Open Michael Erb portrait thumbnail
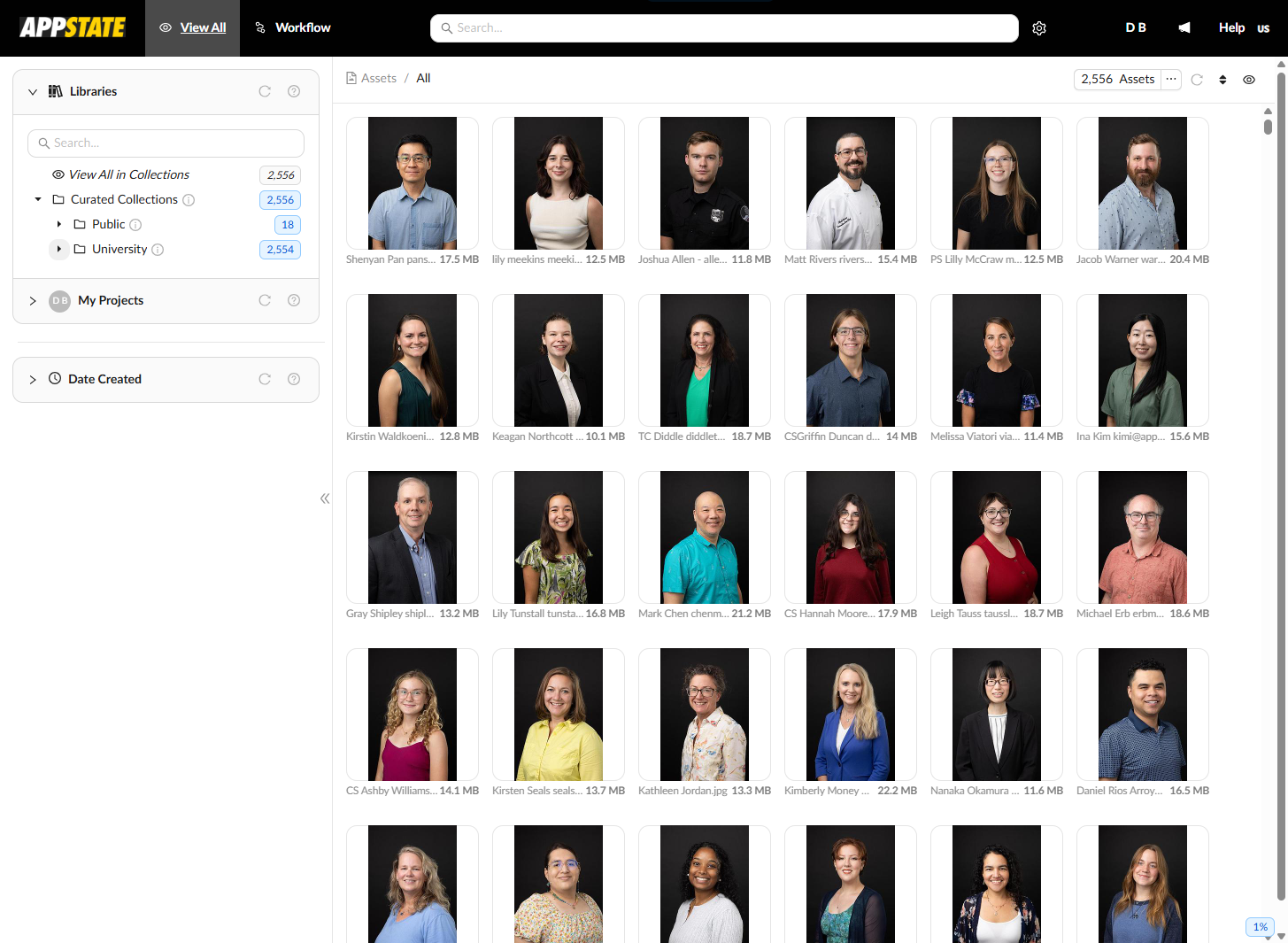Image resolution: width=1288 pixels, height=943 pixels. click(1143, 537)
